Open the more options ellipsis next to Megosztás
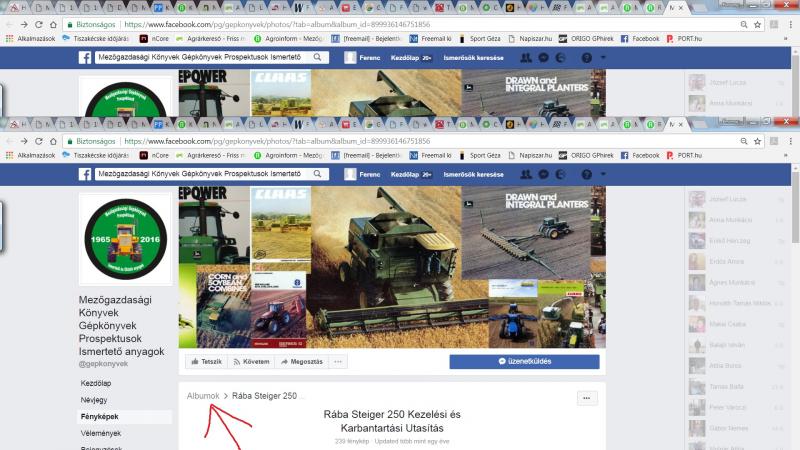Image resolution: width=800 pixels, height=450 pixels. [338, 362]
